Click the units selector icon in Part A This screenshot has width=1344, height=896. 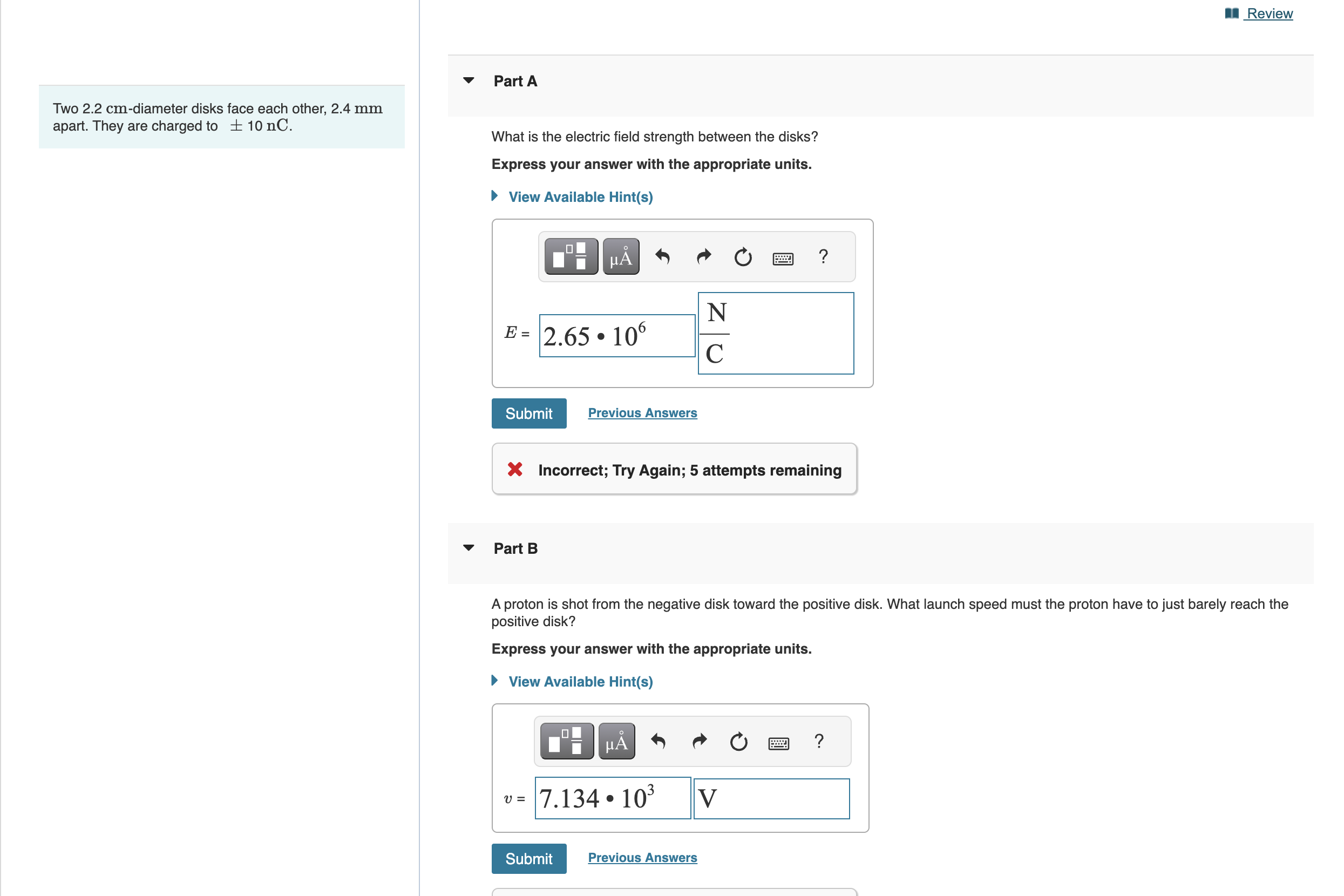[619, 258]
